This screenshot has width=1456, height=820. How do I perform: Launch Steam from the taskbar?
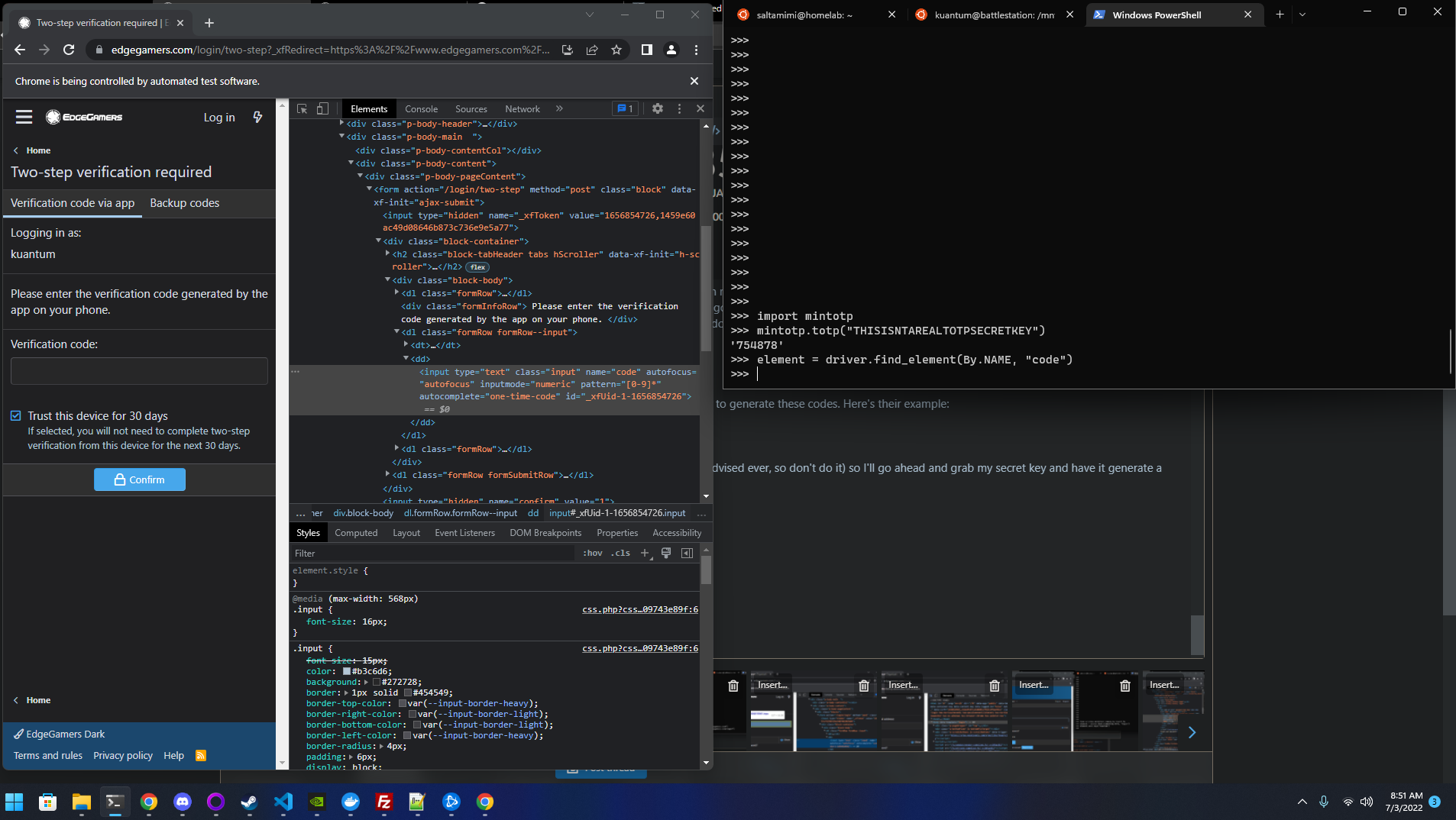[x=249, y=802]
